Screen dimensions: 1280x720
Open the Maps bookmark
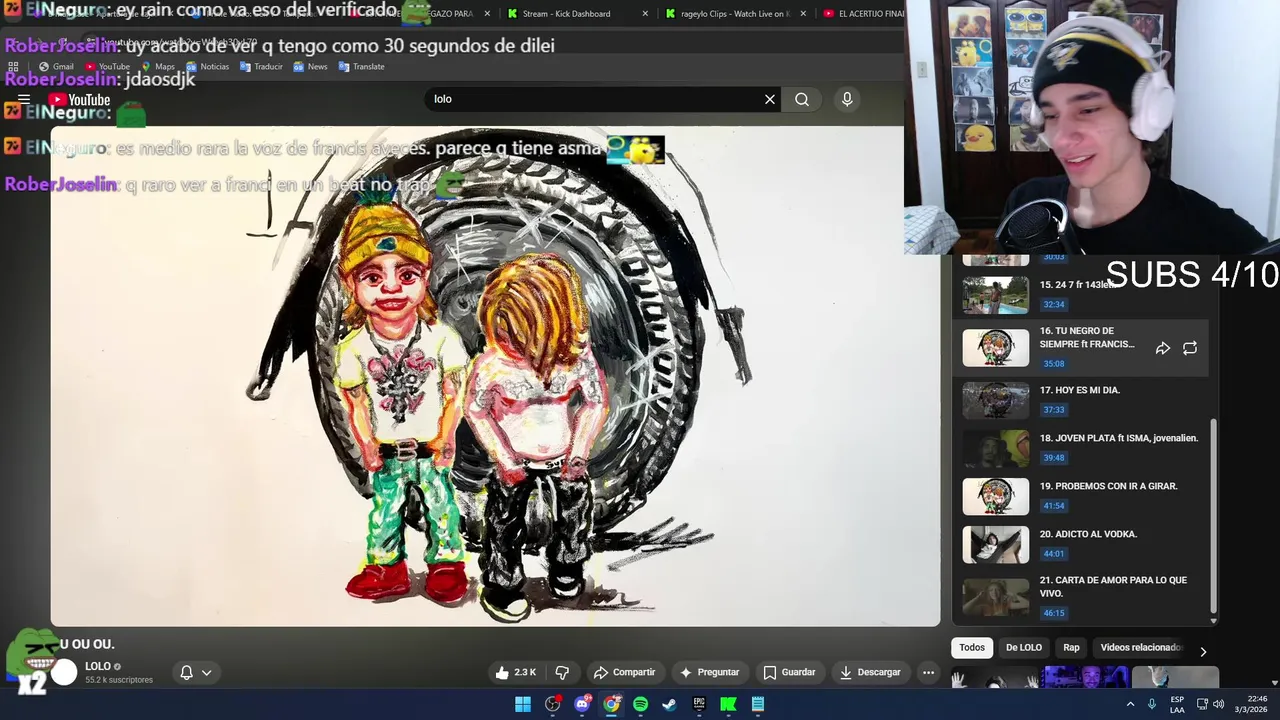click(x=157, y=66)
